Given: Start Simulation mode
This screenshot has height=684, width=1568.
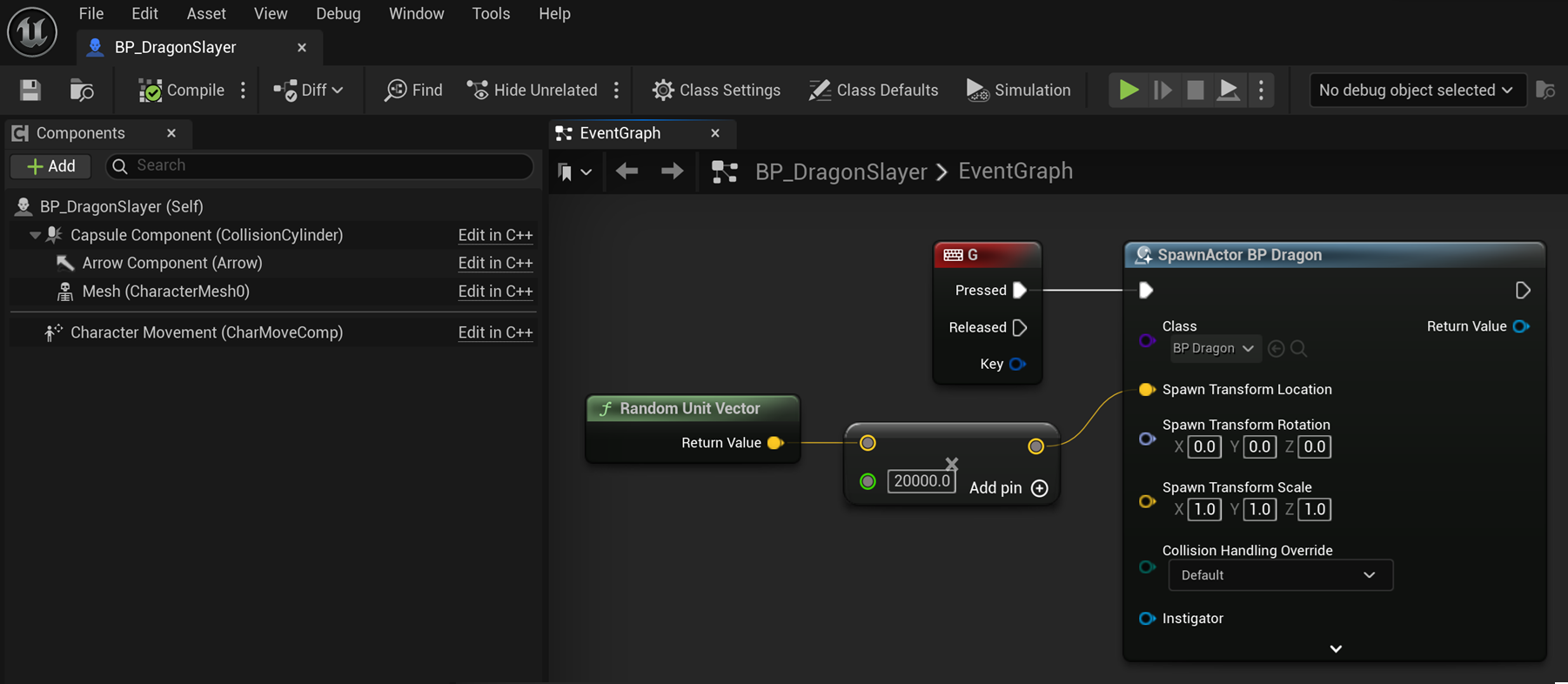Looking at the screenshot, I should (1019, 90).
